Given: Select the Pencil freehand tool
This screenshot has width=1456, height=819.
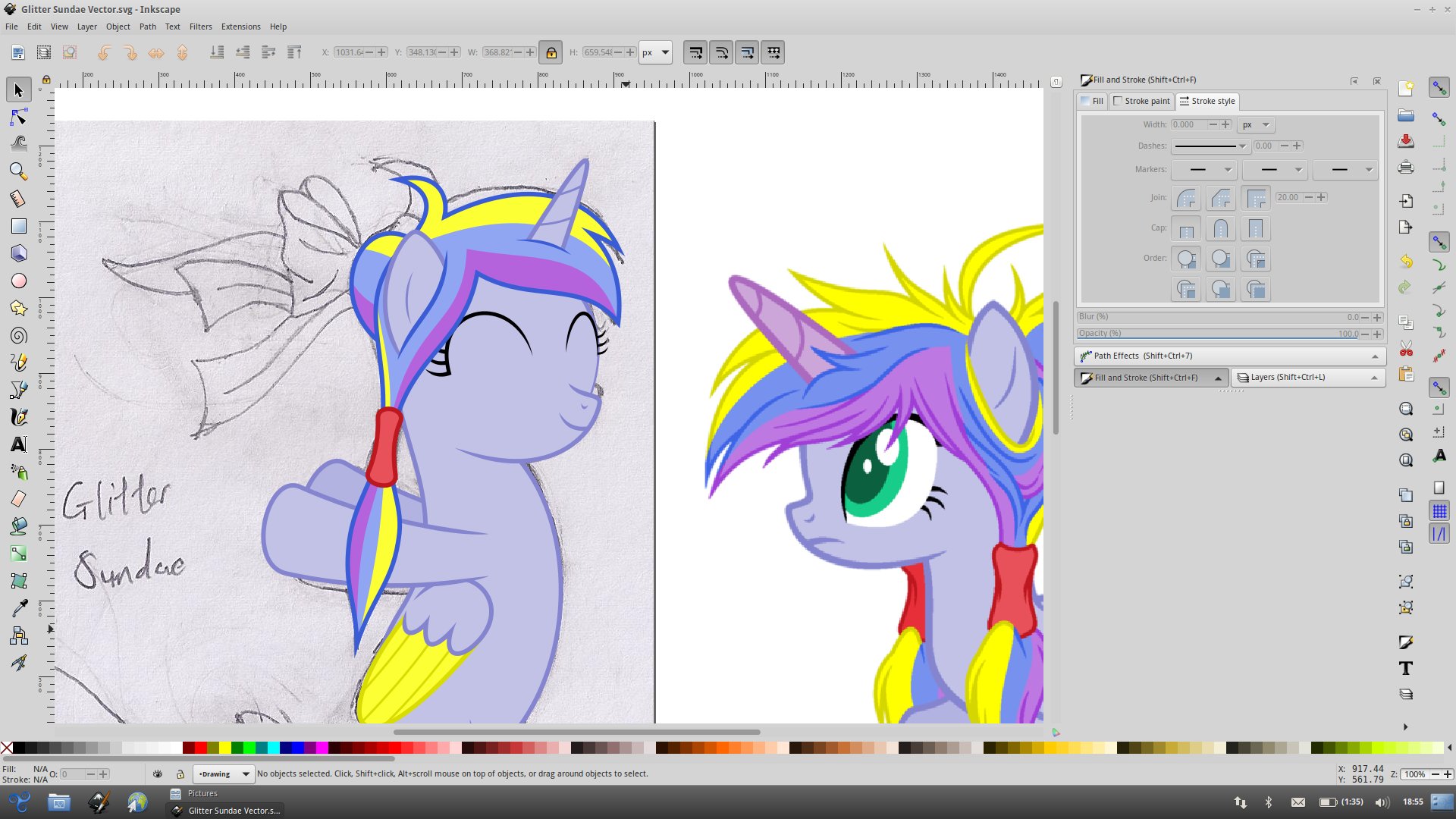Looking at the screenshot, I should [x=18, y=362].
